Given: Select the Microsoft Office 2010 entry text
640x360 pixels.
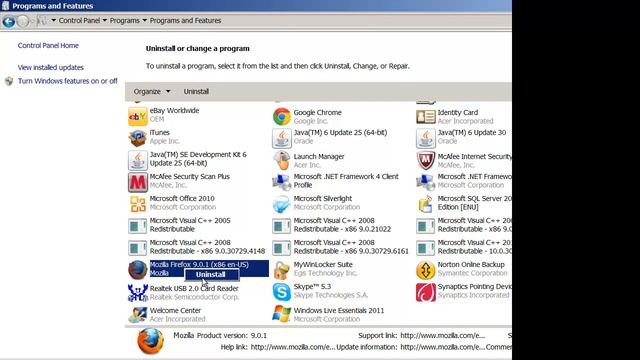Looking at the screenshot, I should tap(182, 203).
